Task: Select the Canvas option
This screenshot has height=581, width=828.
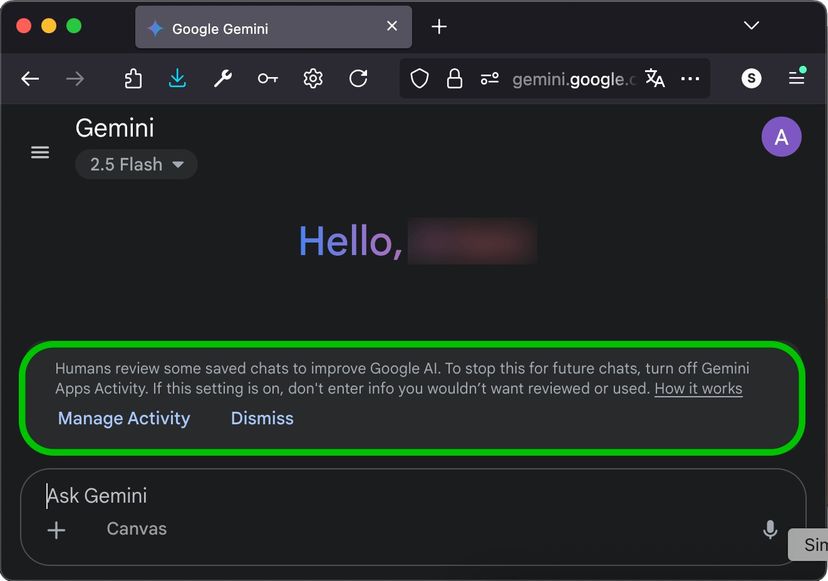Action: 135,529
